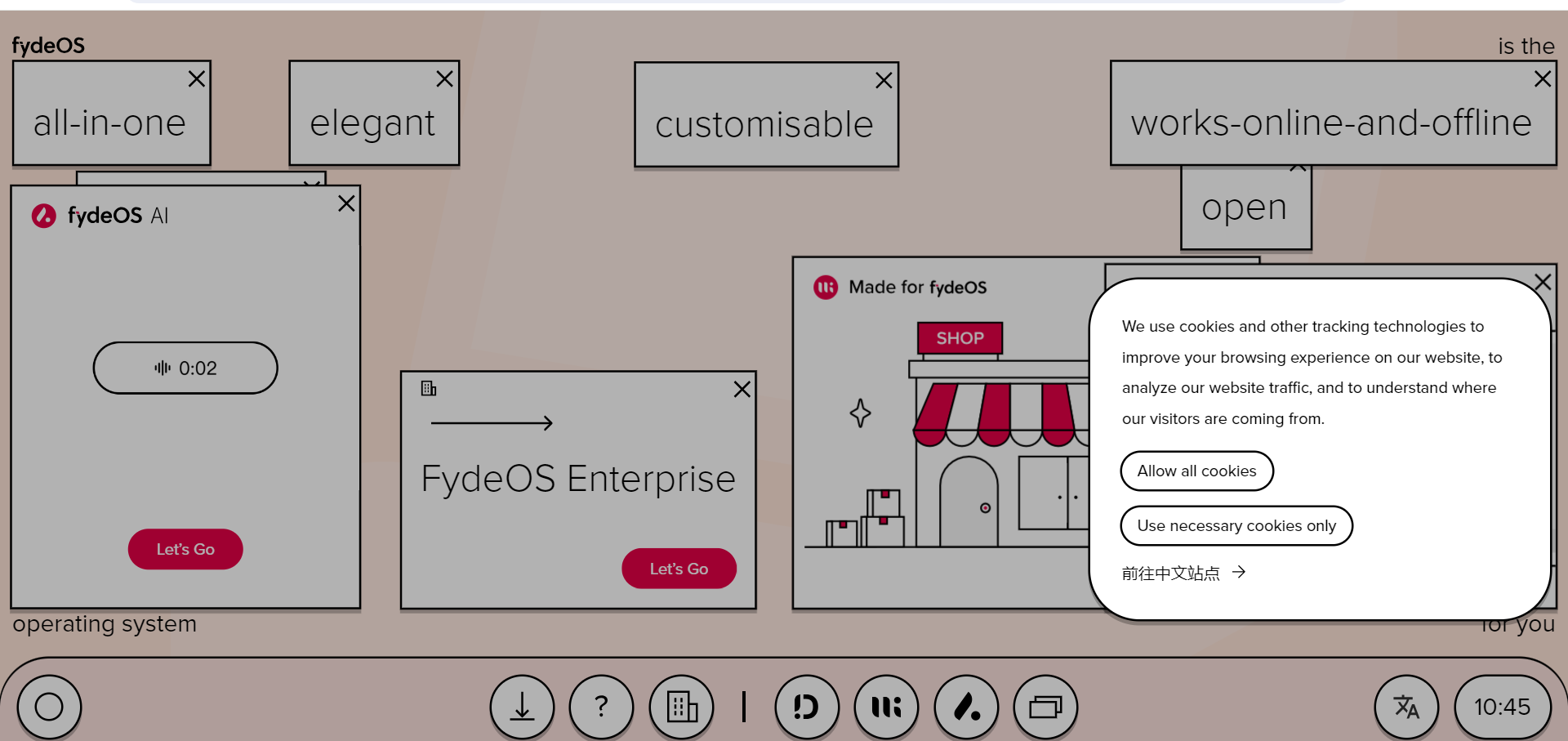Click the shelf icon right of the divider
1568x741 pixels.
pos(807,707)
